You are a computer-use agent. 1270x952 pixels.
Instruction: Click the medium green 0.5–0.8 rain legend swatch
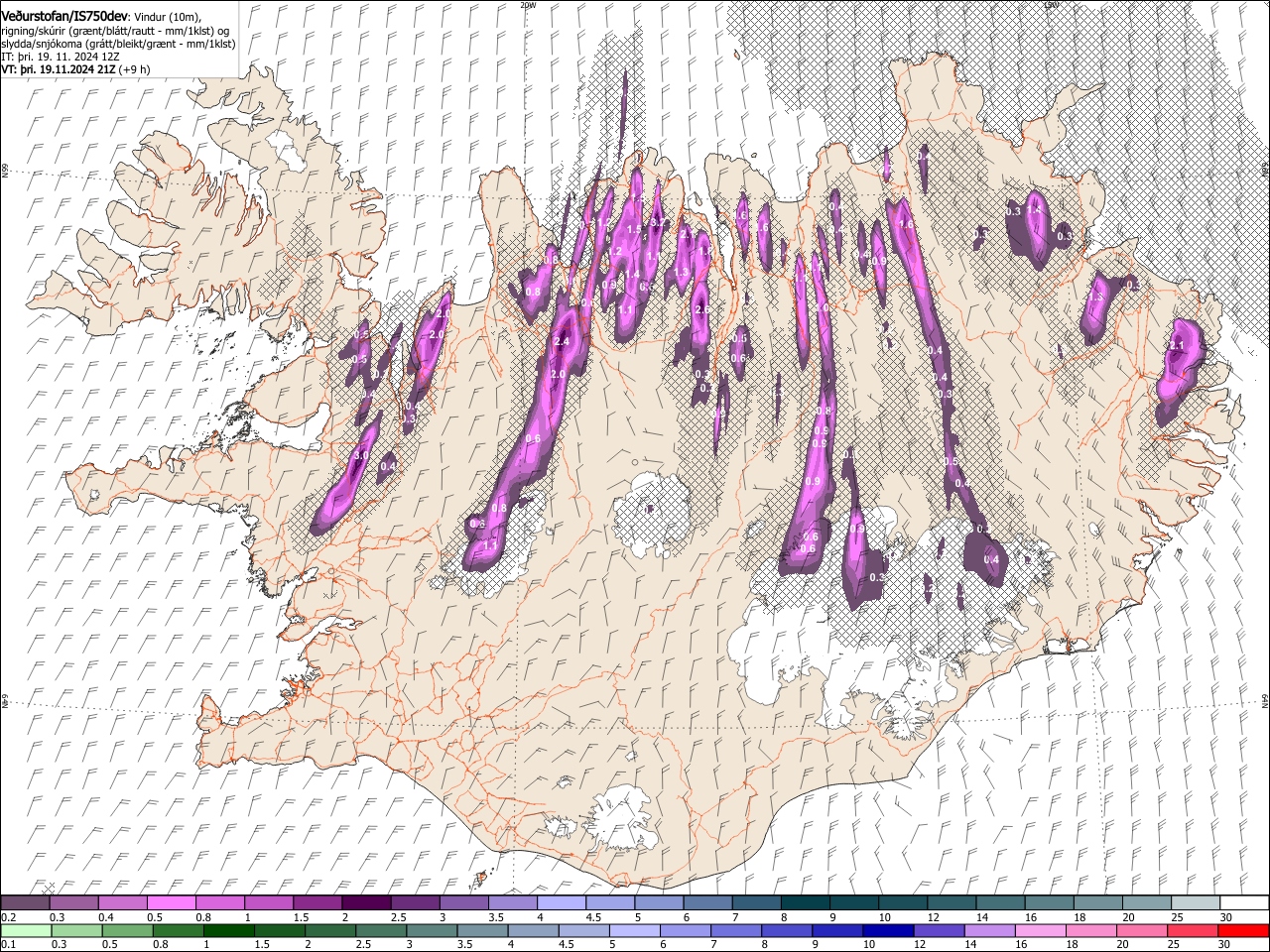pos(127,930)
